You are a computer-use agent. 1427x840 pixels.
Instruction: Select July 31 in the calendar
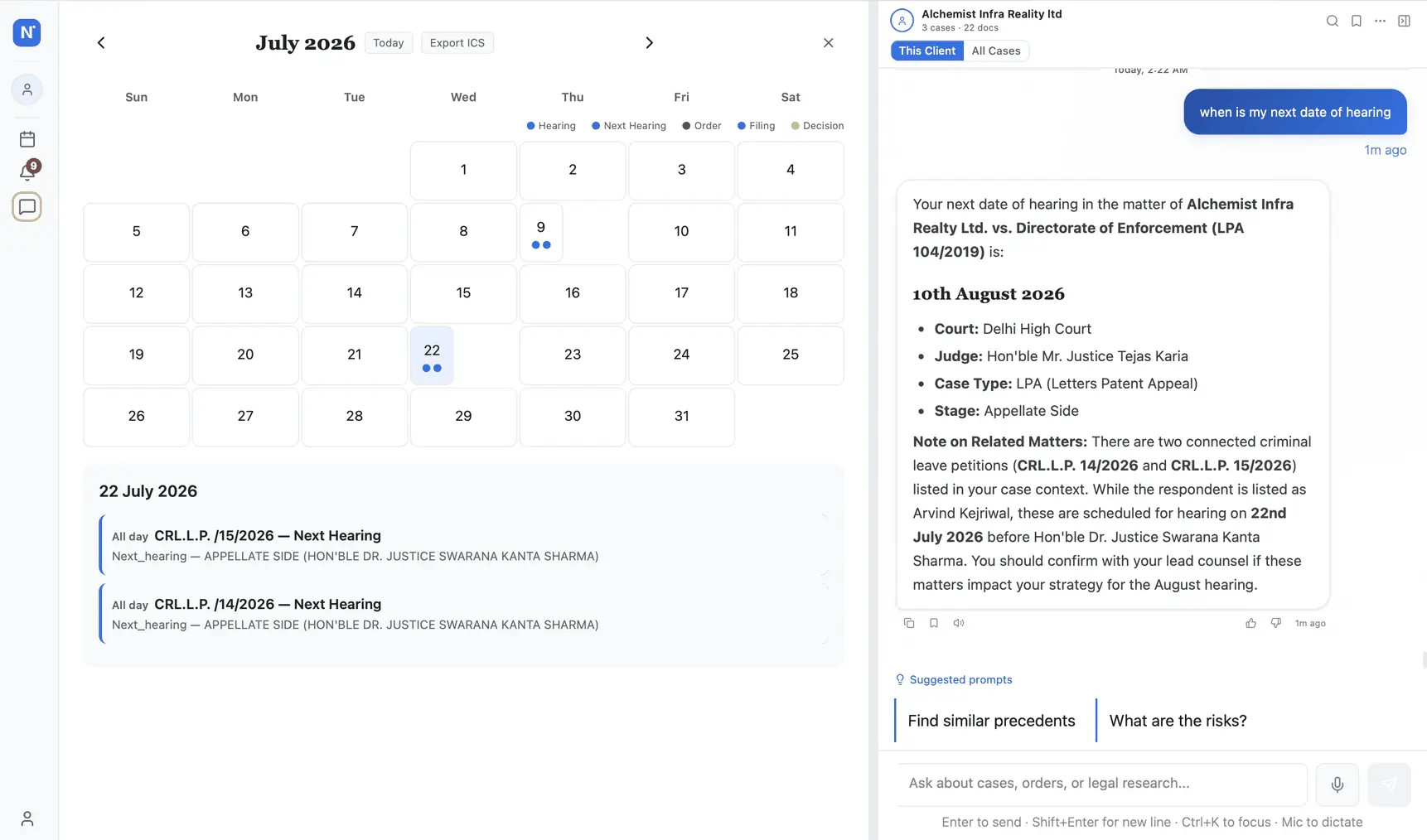(681, 417)
